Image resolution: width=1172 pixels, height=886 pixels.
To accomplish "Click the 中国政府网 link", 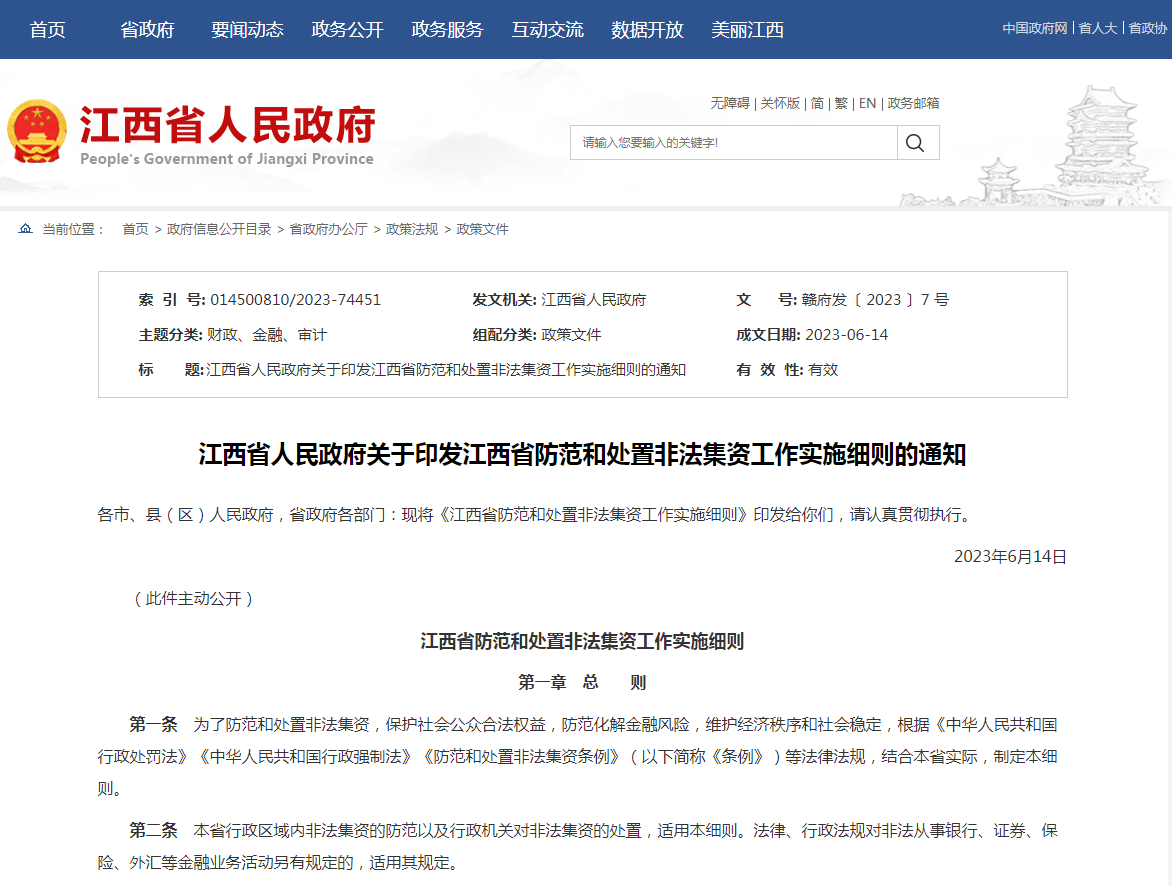I will [x=1035, y=28].
